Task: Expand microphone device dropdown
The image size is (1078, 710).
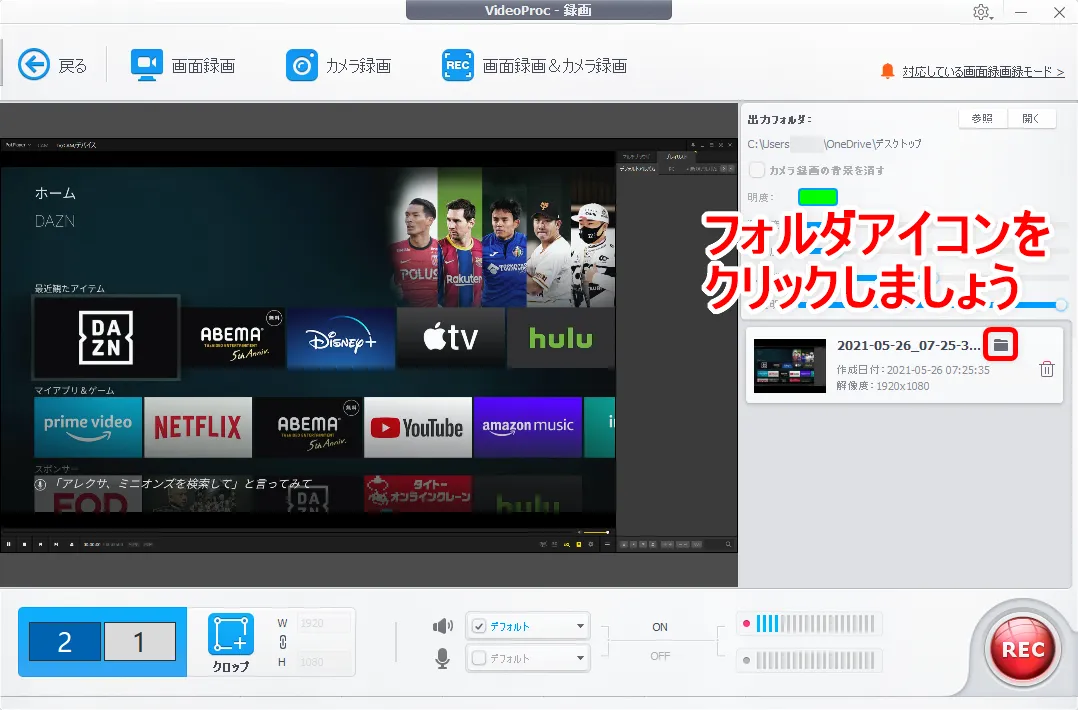Action: [x=580, y=658]
